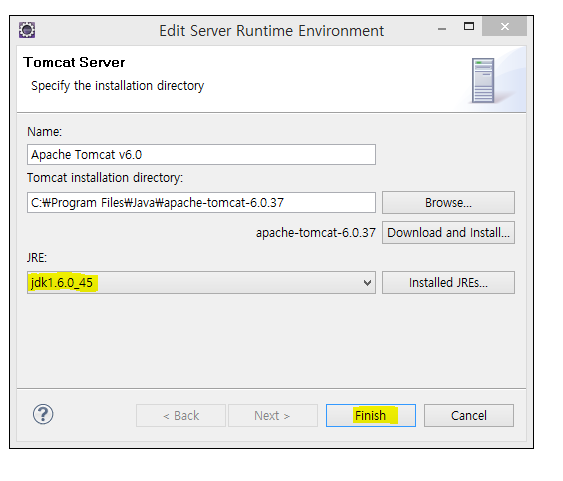Click the Name: label
Screen dimensions: 563x481
point(45,132)
